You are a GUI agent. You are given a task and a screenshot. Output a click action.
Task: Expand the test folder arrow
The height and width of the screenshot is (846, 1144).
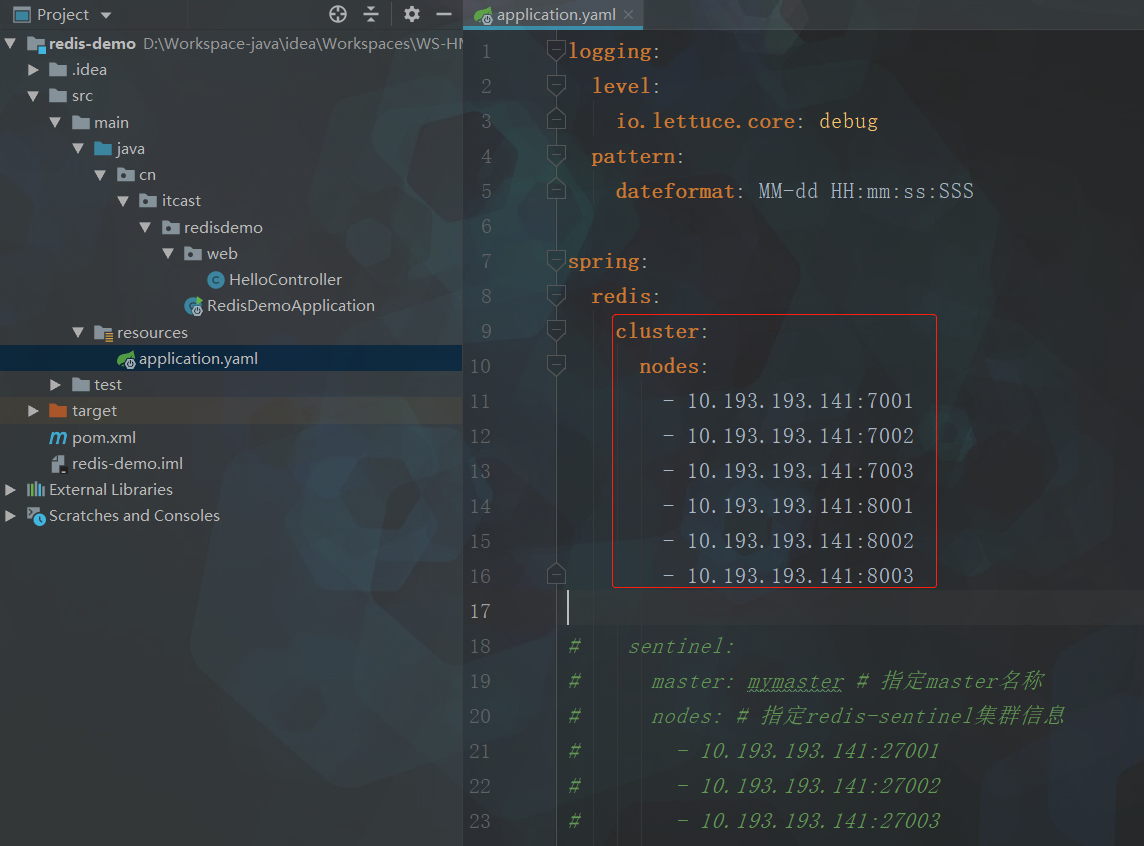pos(55,385)
